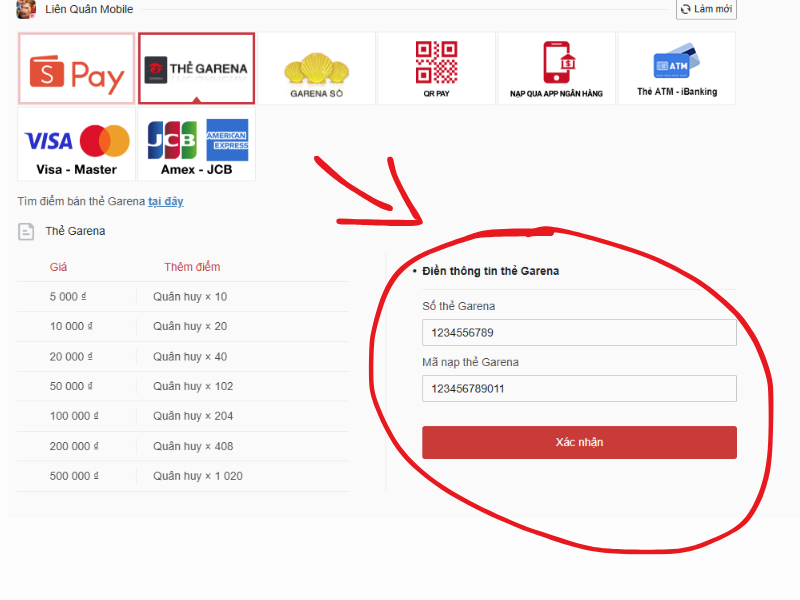
Task: Click the Làm mới refresh button
Action: pos(706,9)
